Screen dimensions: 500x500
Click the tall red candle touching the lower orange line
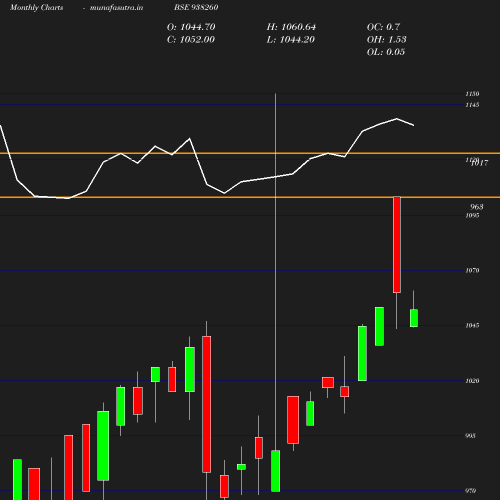397,245
